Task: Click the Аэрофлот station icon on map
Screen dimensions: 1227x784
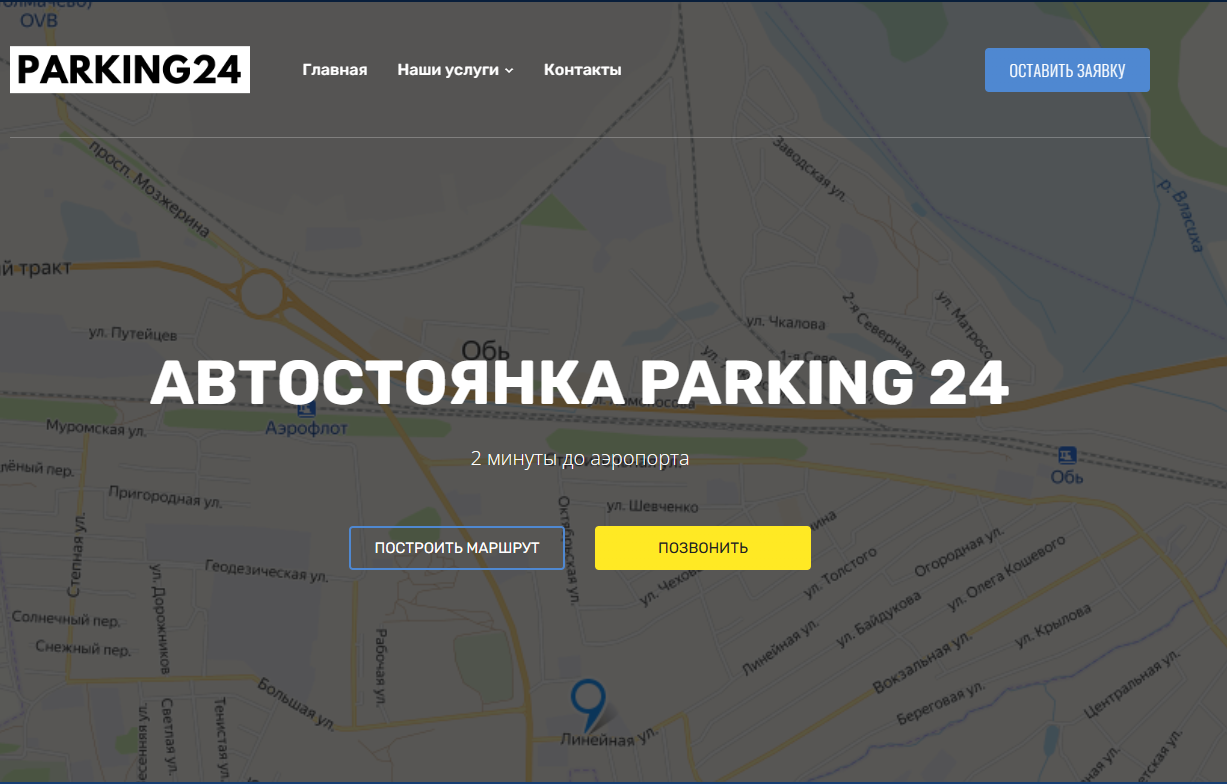Action: click(306, 408)
